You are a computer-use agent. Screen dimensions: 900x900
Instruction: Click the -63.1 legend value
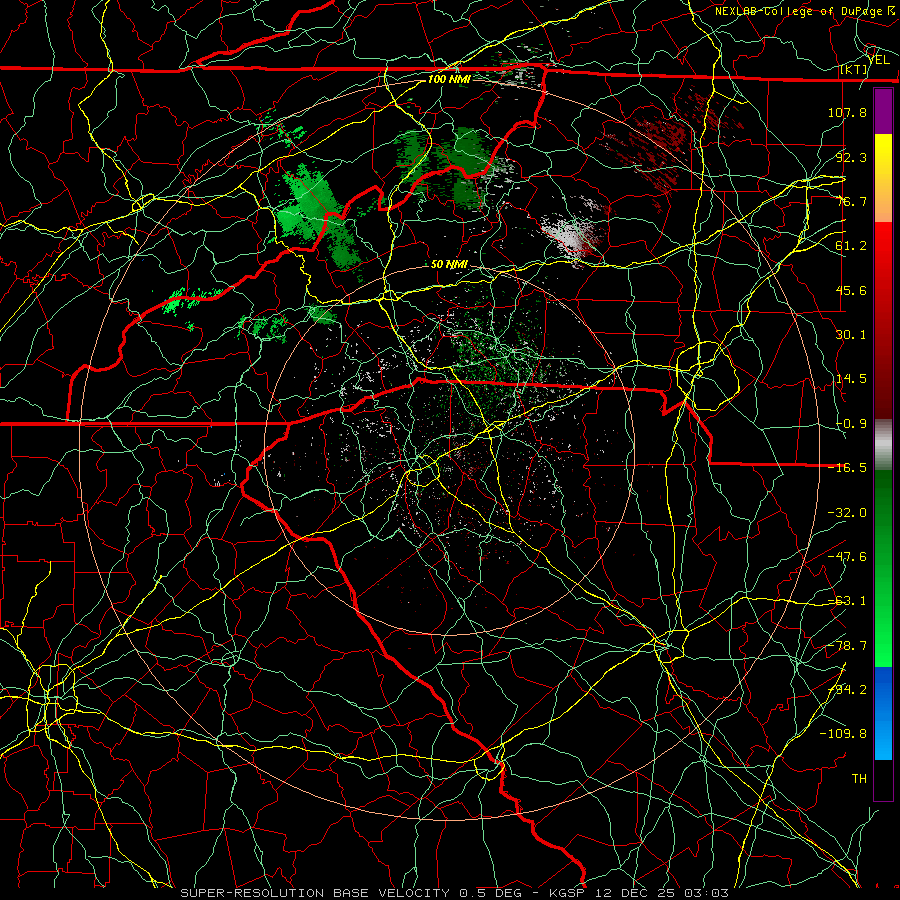847,601
